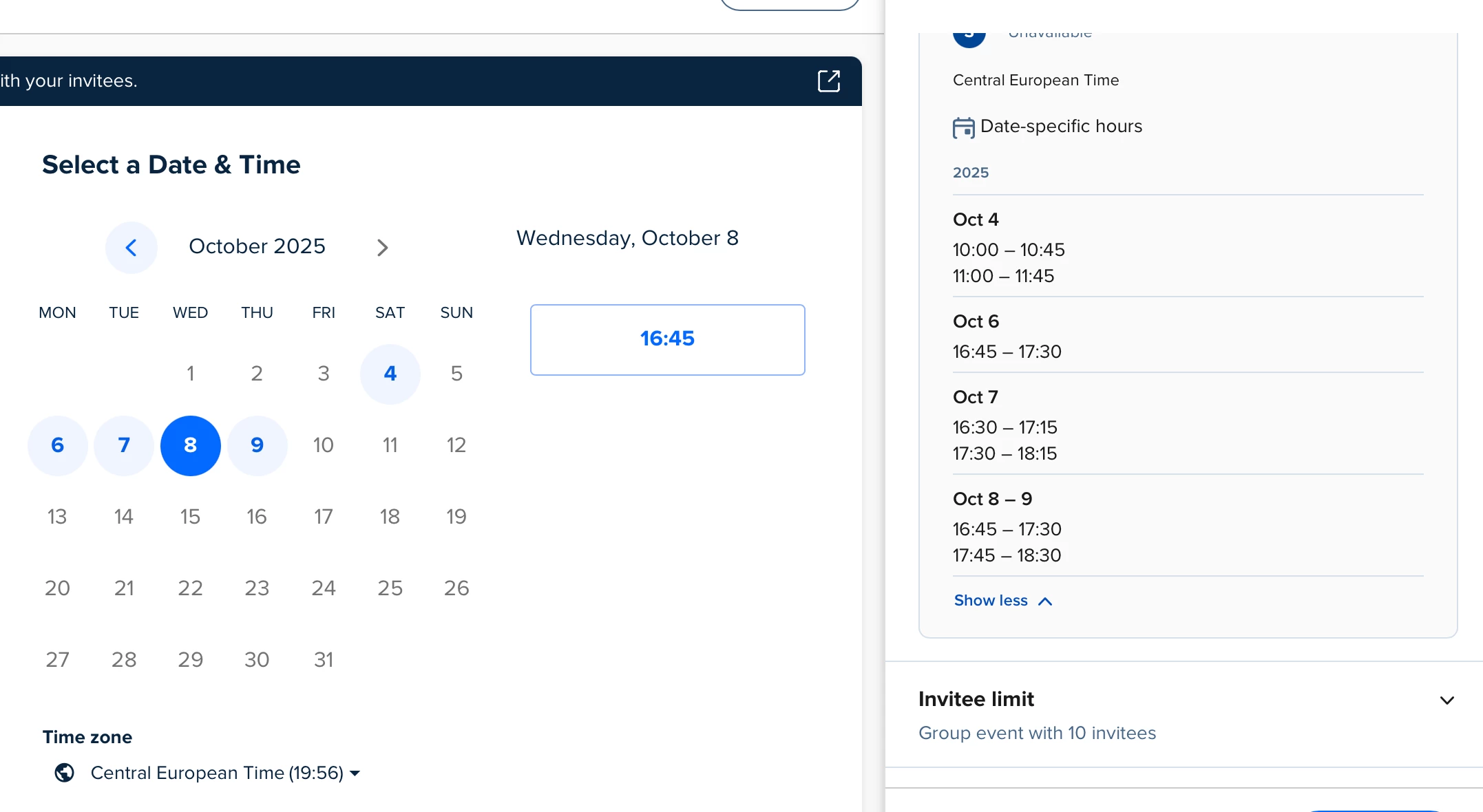Click the Date-specific hours calendar icon

963,127
